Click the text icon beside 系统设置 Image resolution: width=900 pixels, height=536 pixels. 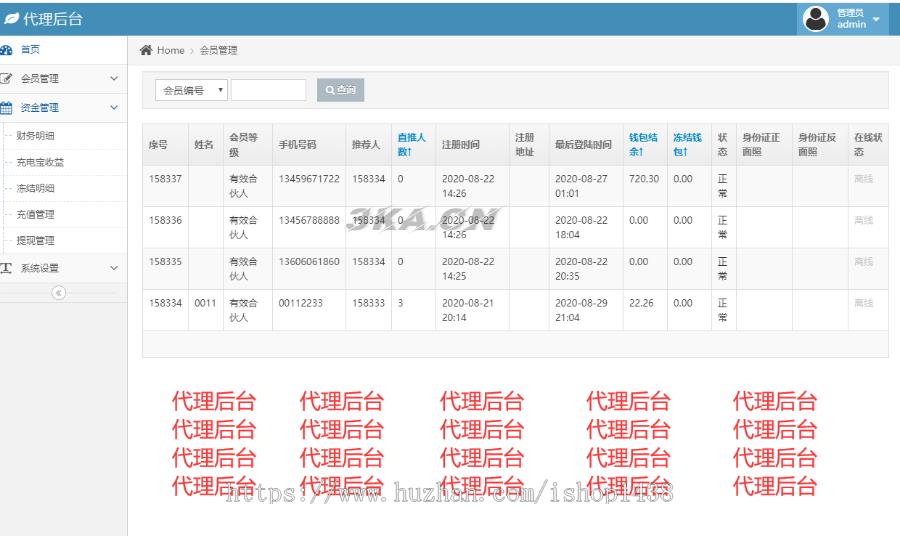coord(6,268)
